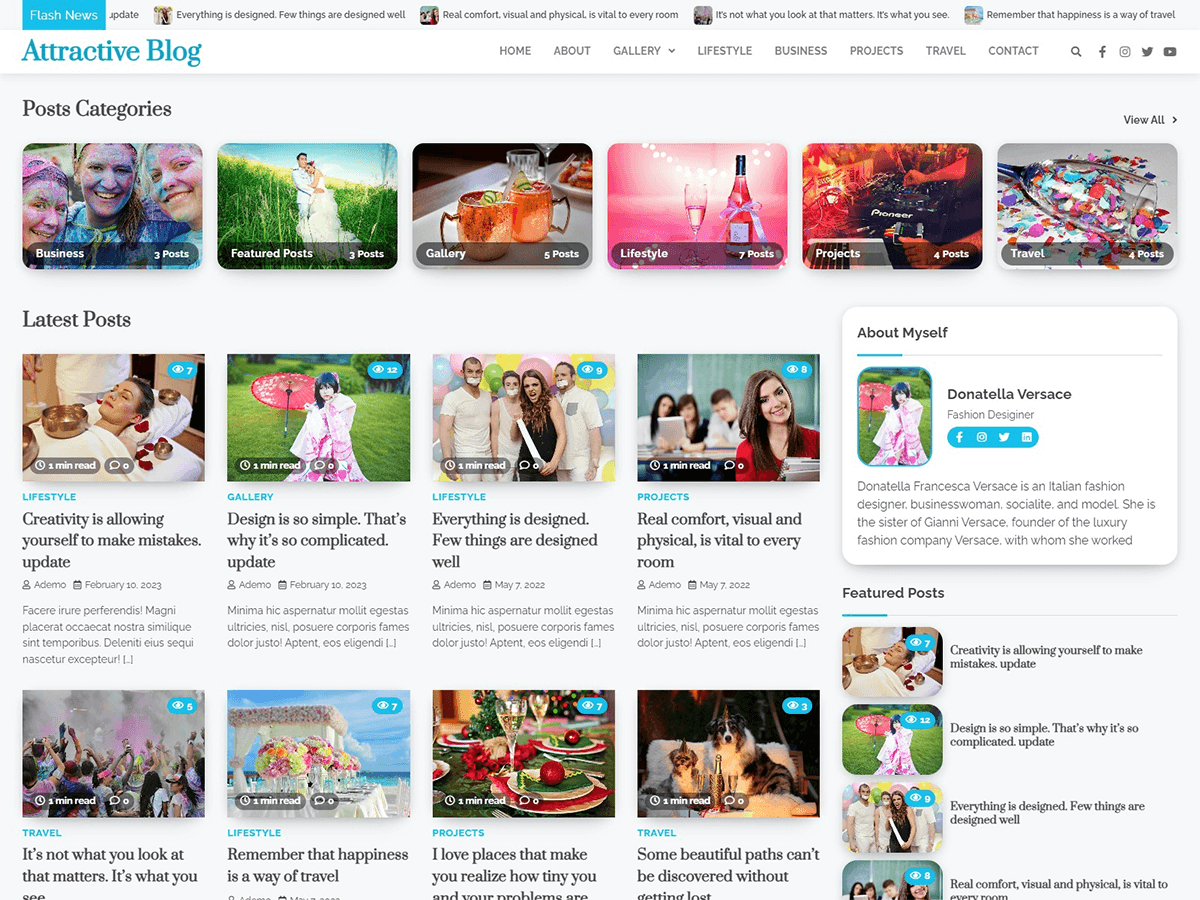Select the LIFESTYLE navigation tab
This screenshot has height=900, width=1200.
coord(724,51)
